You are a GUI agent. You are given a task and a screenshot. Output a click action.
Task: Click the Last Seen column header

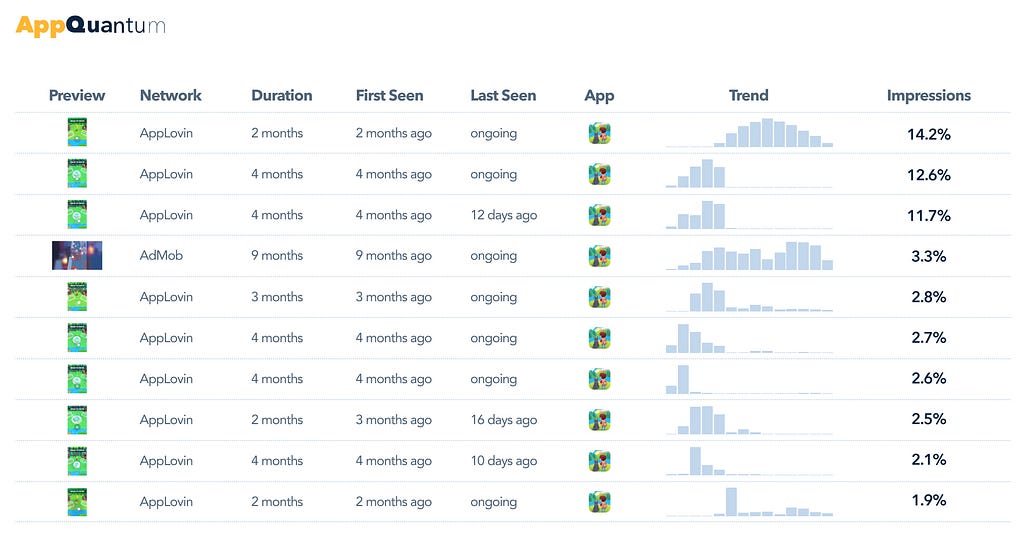503,95
